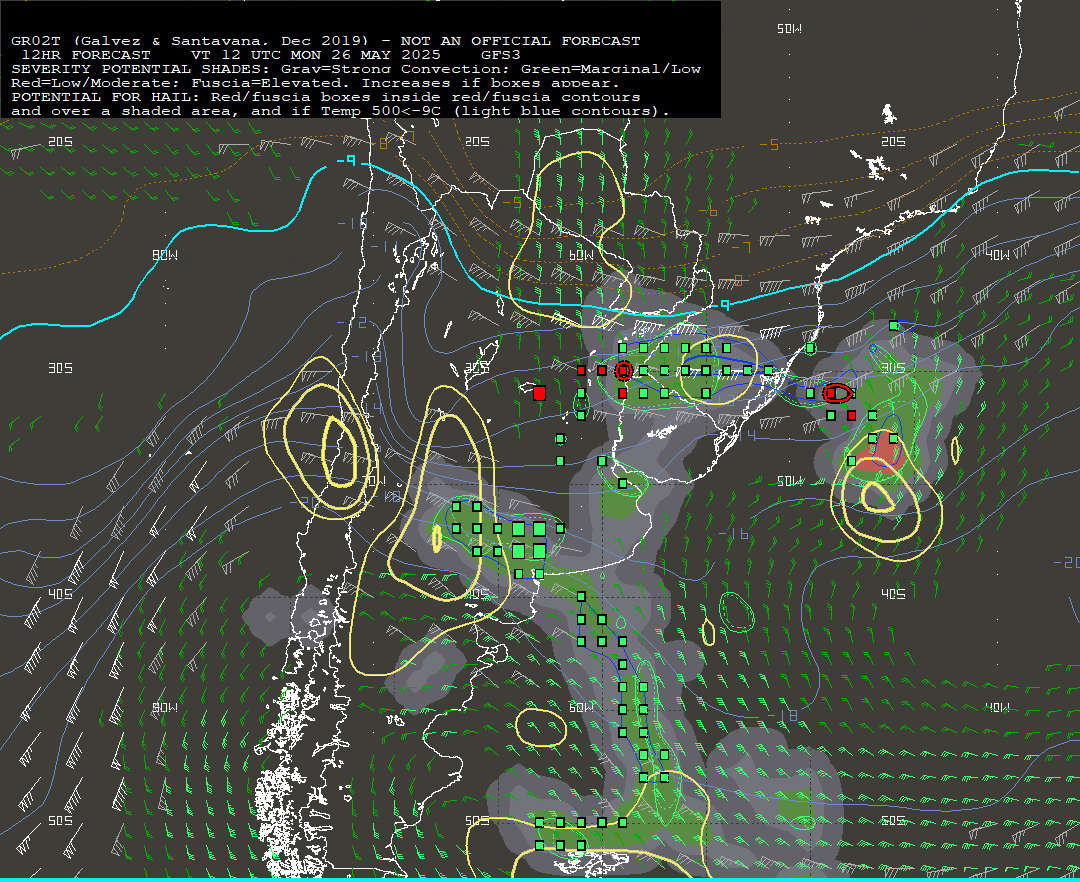Click the cyan -9 label near northern Chile
Image resolution: width=1080 pixels, height=882 pixels.
click(x=346, y=160)
